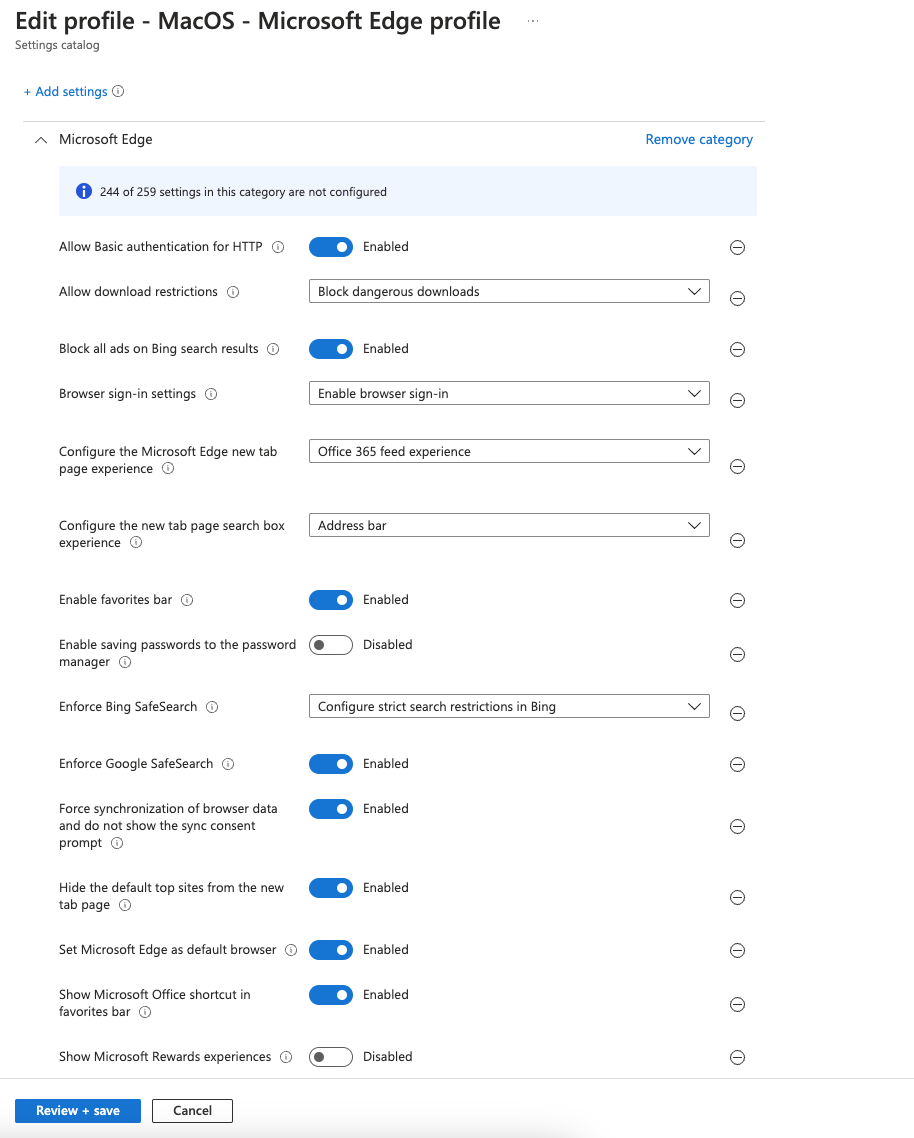Click the Microsoft Edge category heading
The width and height of the screenshot is (914, 1138).
(x=106, y=139)
